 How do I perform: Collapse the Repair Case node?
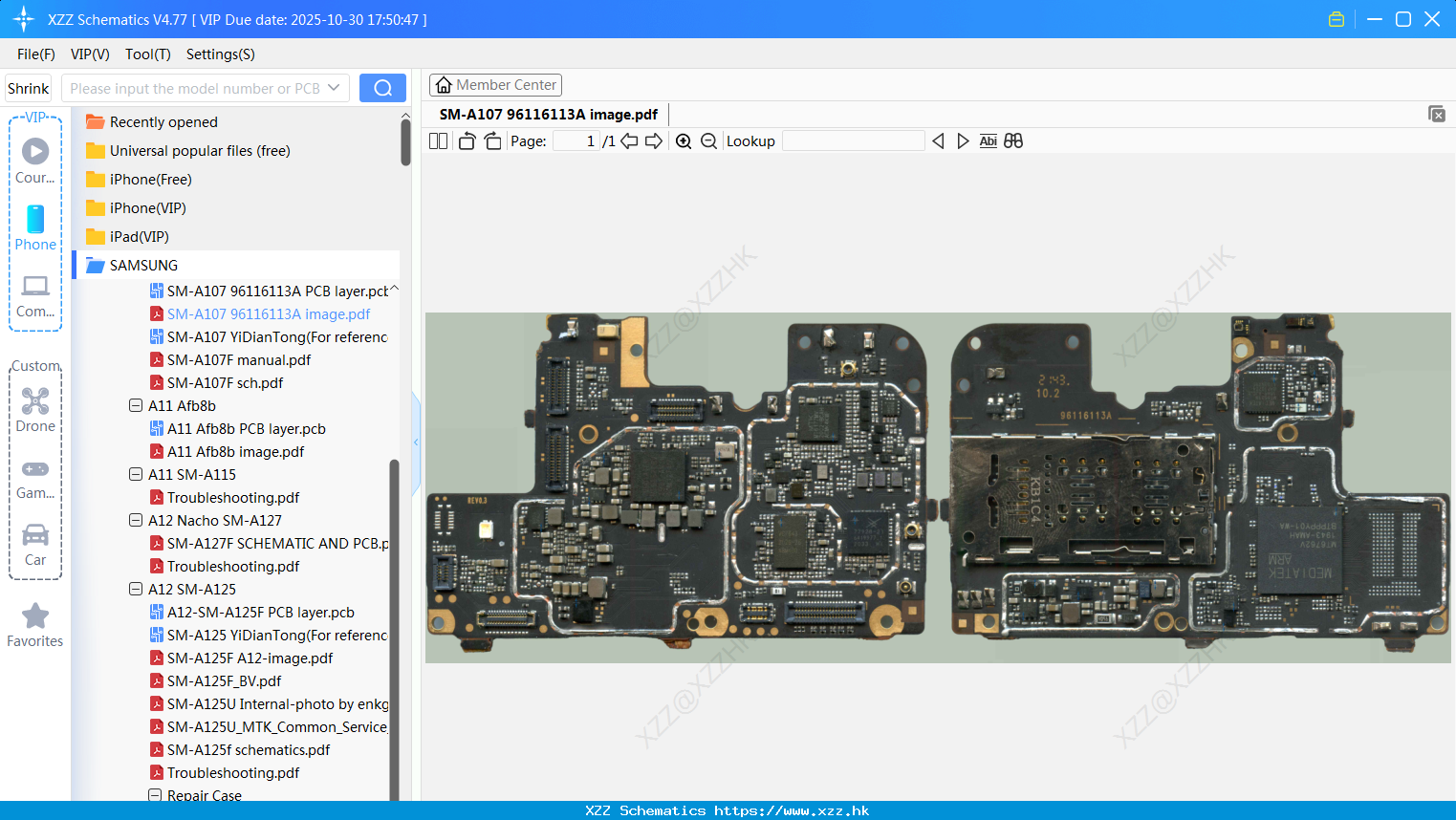pyautogui.click(x=155, y=795)
